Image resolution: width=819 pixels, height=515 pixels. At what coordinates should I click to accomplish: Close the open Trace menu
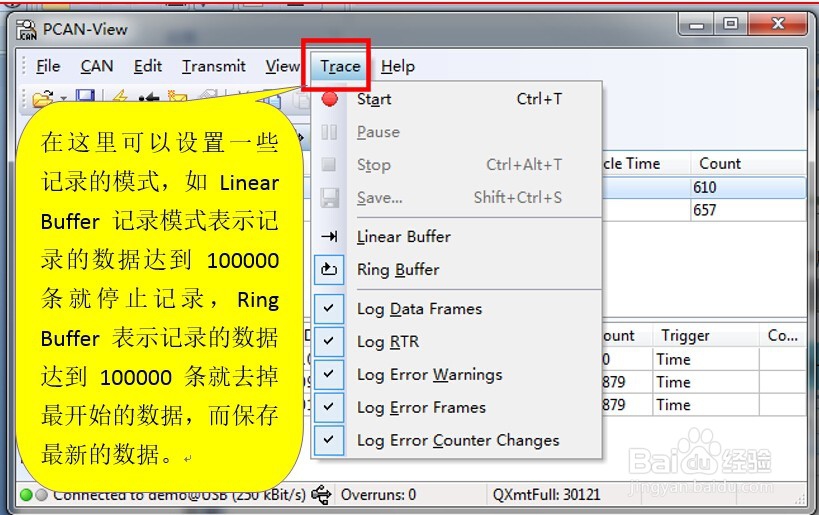(340, 66)
